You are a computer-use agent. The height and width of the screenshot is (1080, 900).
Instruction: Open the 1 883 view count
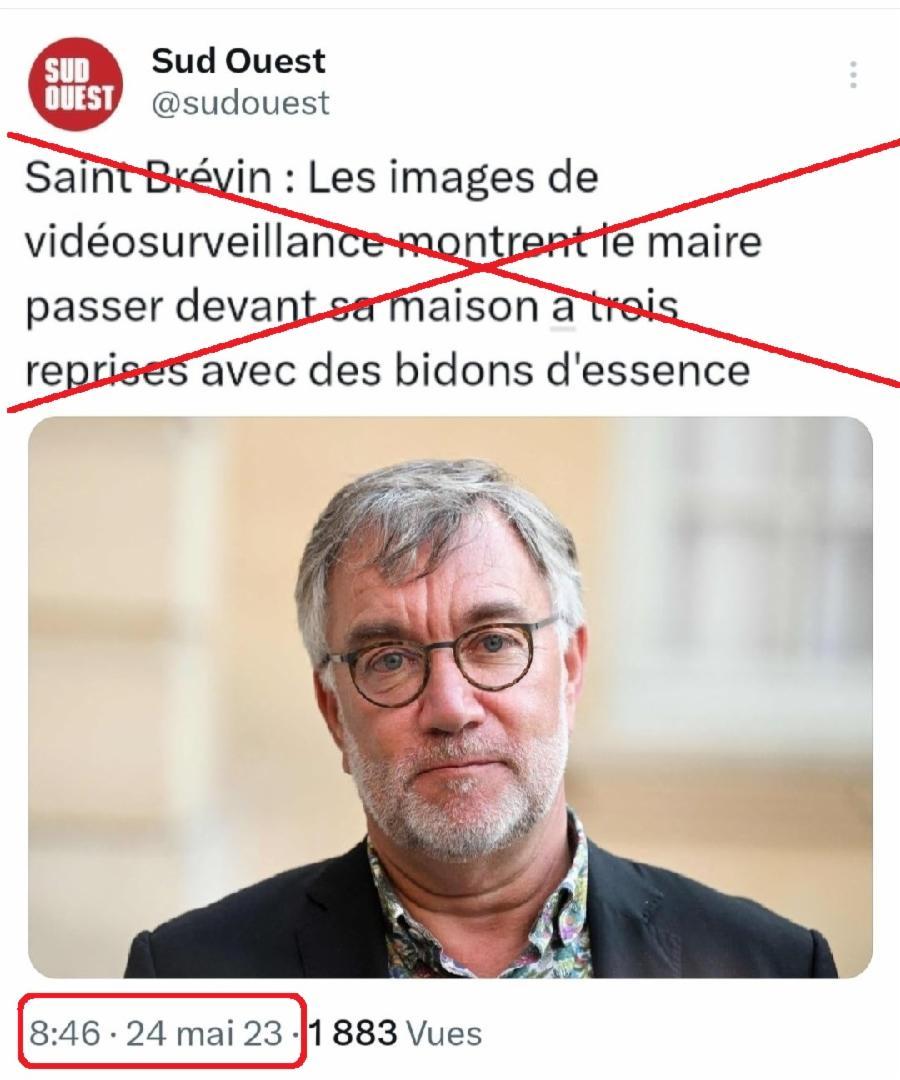[353, 1033]
